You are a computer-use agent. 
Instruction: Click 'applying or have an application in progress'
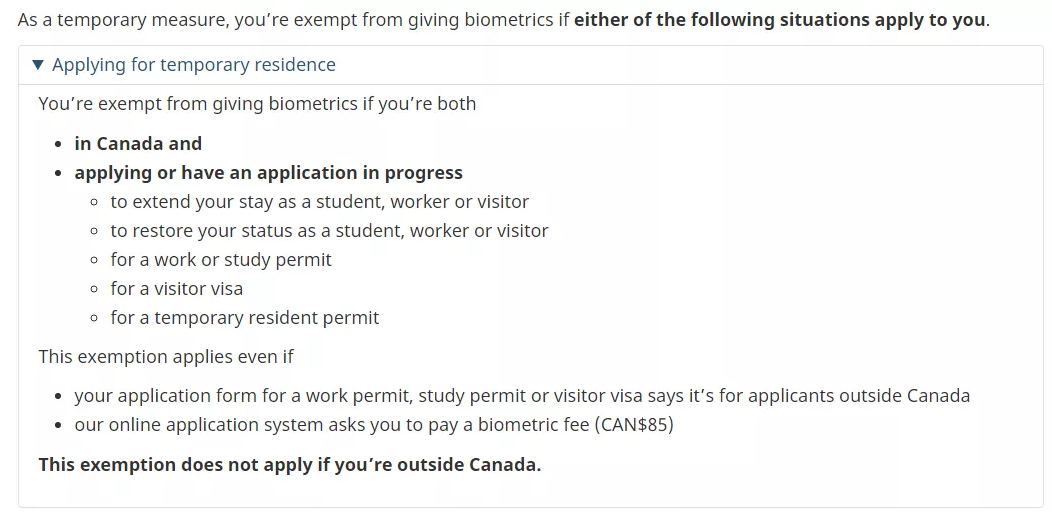[x=268, y=173]
